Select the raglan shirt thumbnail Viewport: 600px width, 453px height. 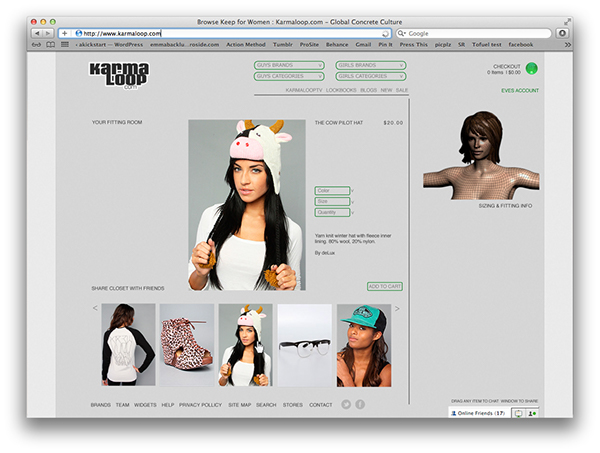pyautogui.click(x=129, y=344)
